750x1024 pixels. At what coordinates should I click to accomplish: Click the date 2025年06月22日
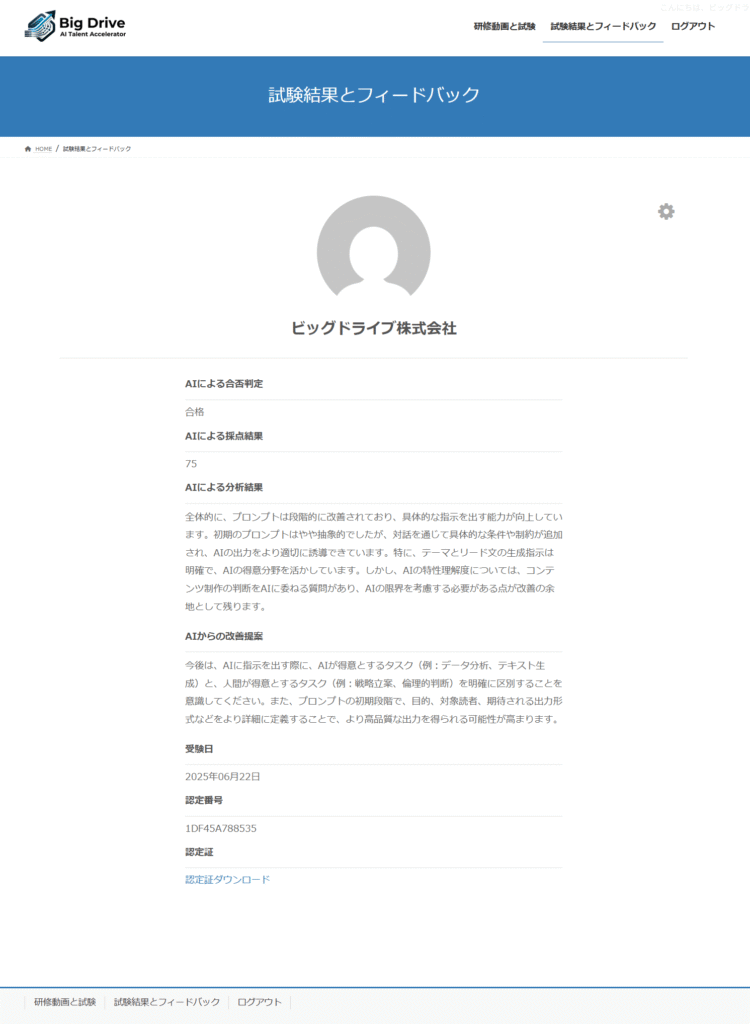pyautogui.click(x=223, y=776)
